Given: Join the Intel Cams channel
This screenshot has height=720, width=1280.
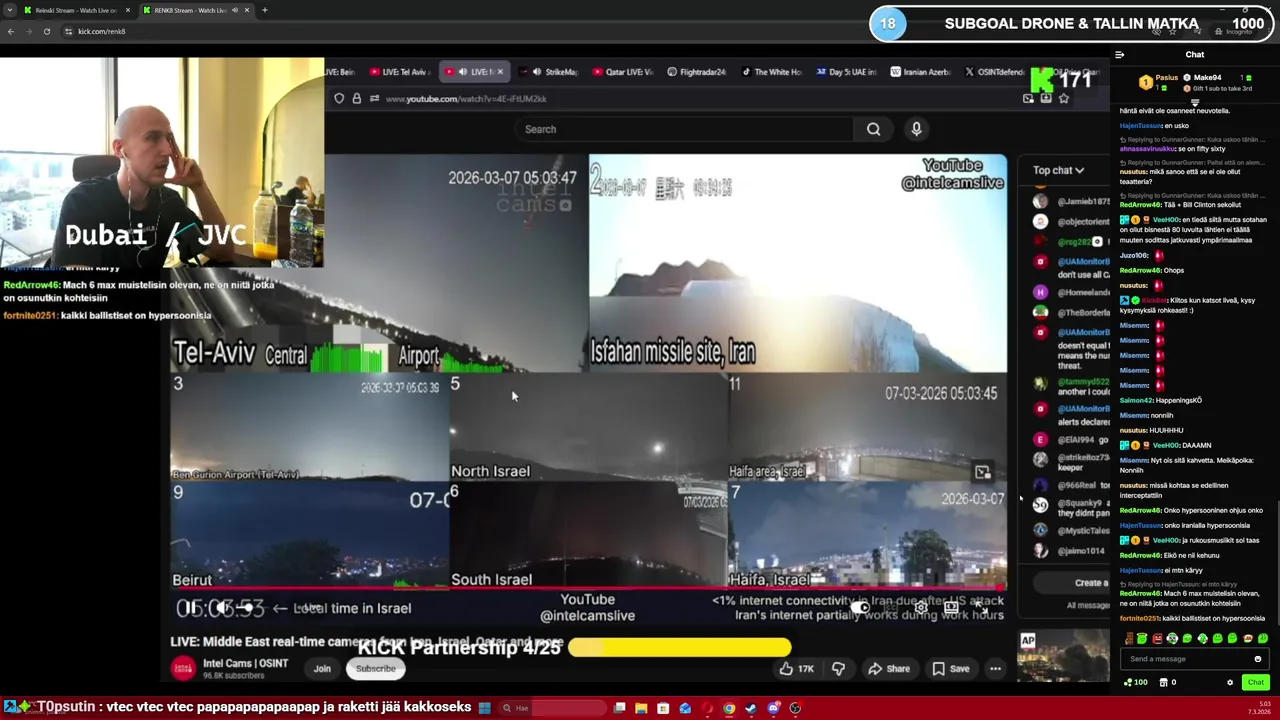Looking at the screenshot, I should 322,669.
